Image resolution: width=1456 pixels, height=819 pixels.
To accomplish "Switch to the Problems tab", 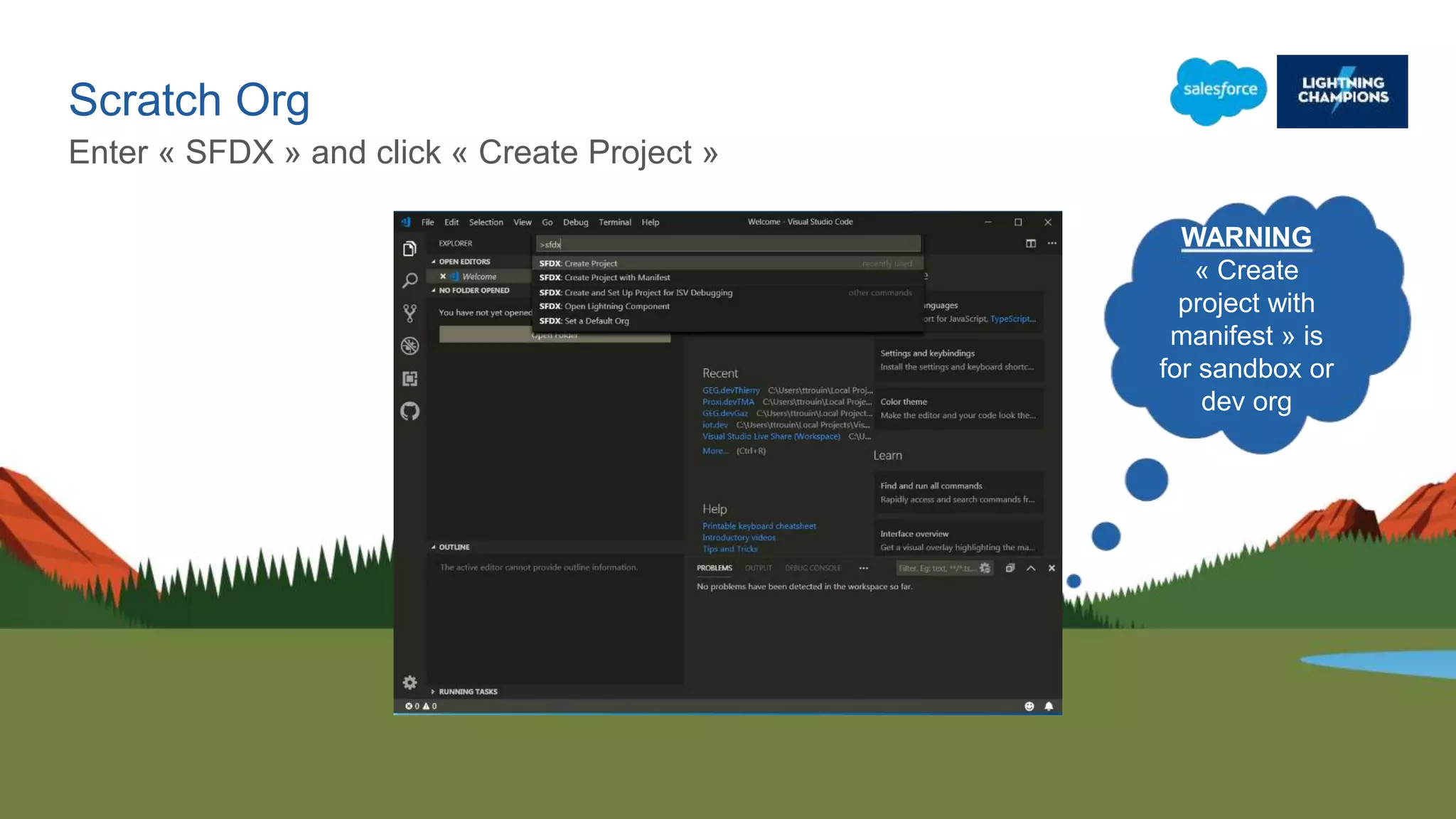I will coord(714,568).
